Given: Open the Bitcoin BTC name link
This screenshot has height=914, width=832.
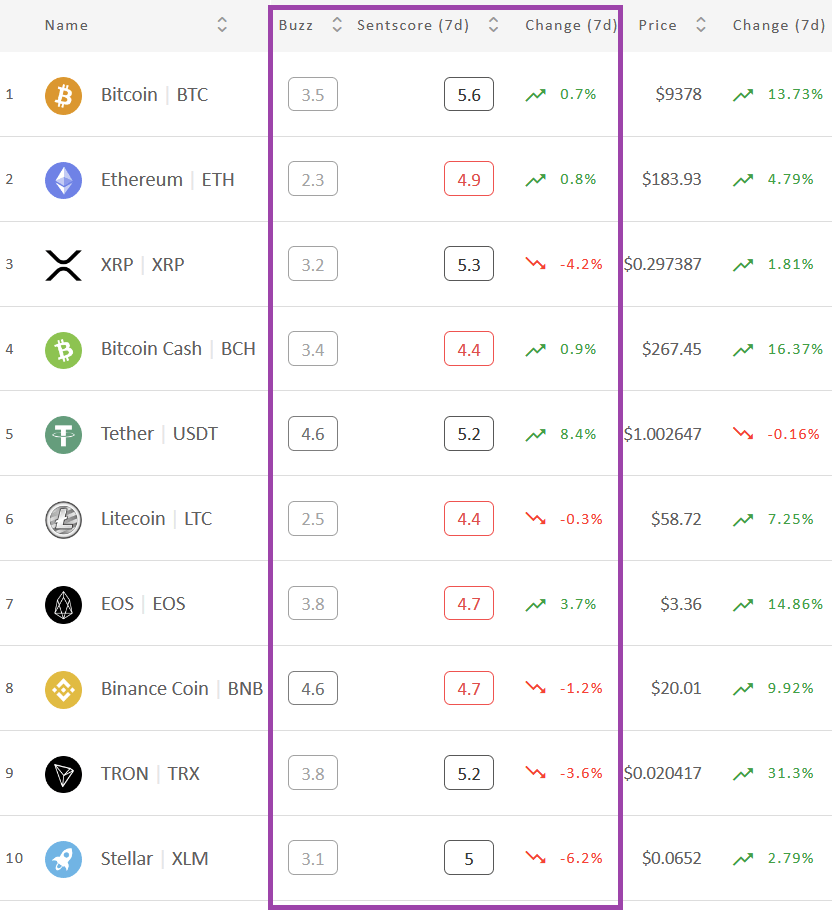Looking at the screenshot, I should tap(155, 94).
